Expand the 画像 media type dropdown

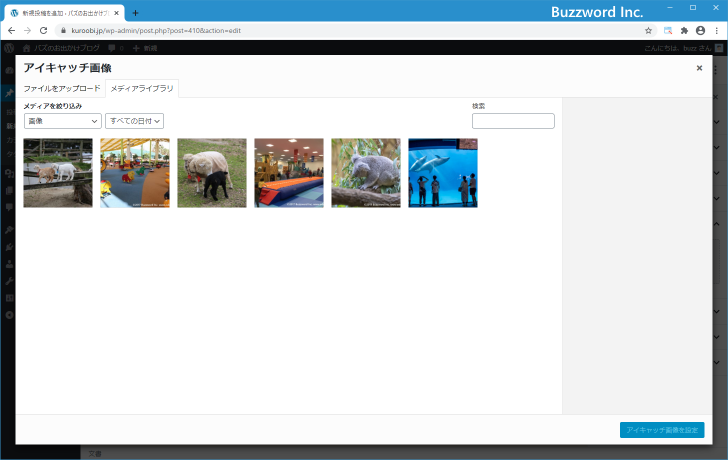[63, 120]
